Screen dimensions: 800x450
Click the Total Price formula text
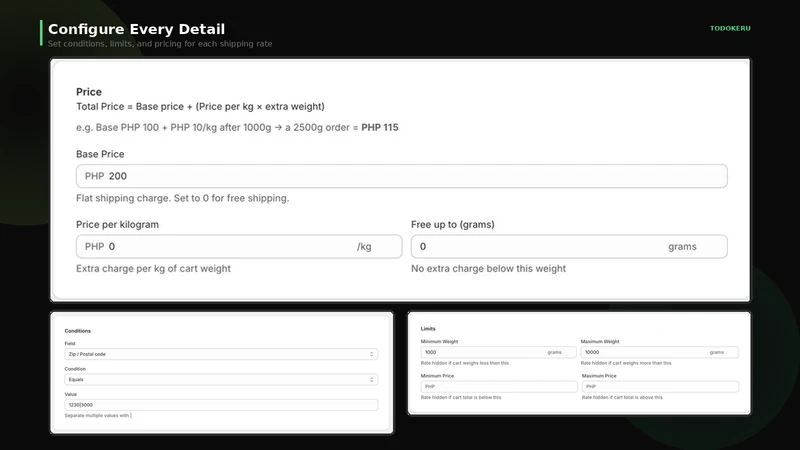(200, 107)
